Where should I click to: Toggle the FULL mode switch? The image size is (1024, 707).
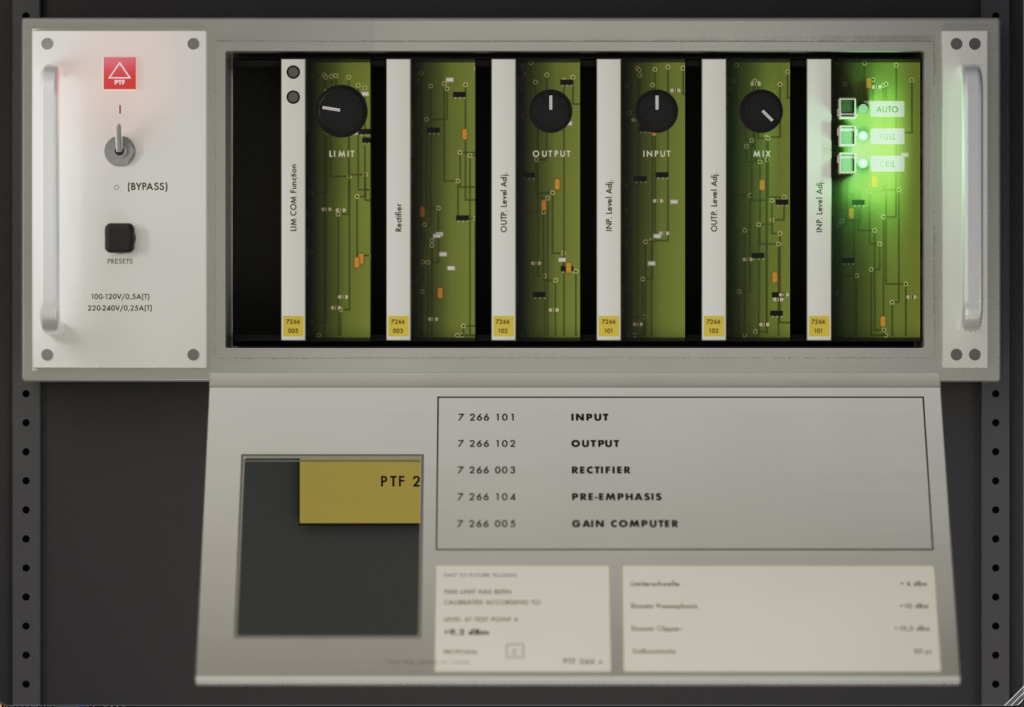(847, 135)
